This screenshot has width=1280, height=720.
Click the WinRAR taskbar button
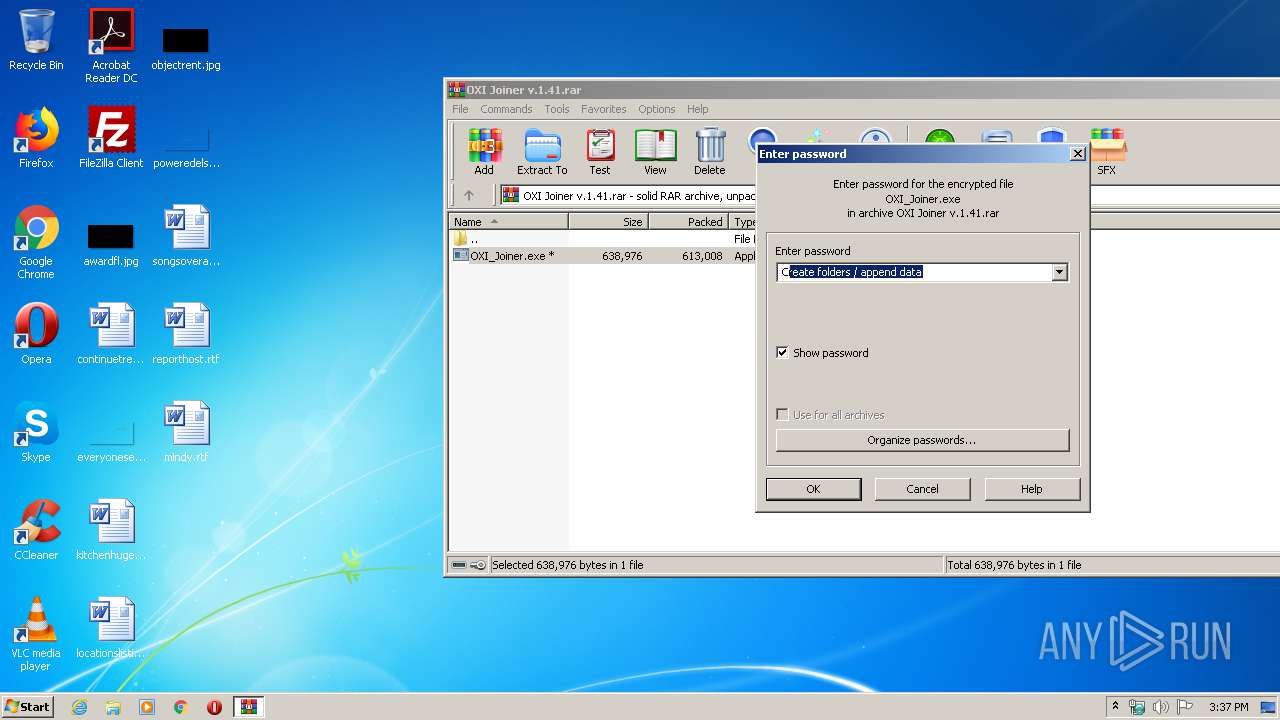click(x=248, y=707)
